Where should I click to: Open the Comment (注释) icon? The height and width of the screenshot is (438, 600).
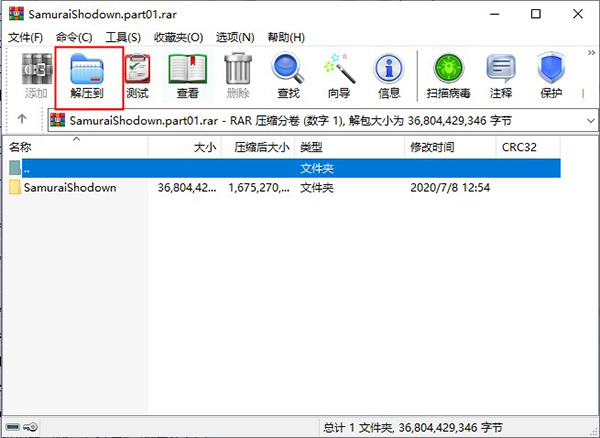(501, 68)
